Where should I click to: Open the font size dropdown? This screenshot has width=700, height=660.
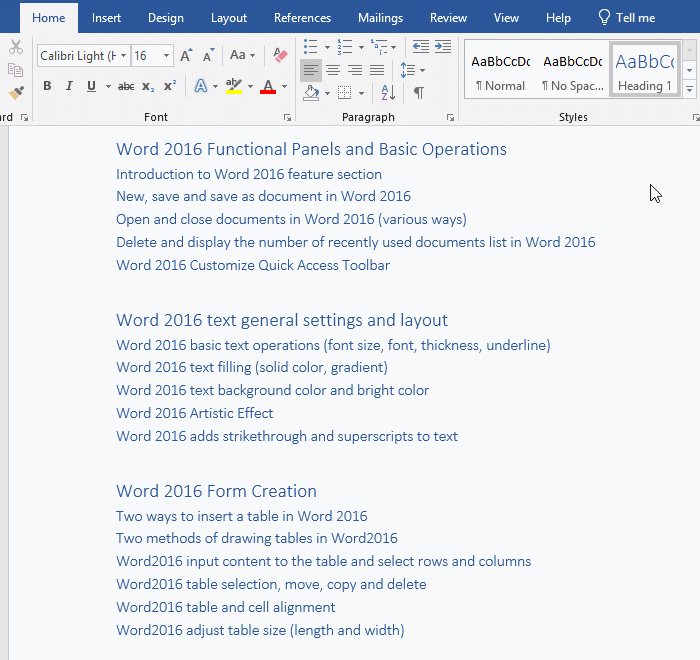click(x=166, y=56)
